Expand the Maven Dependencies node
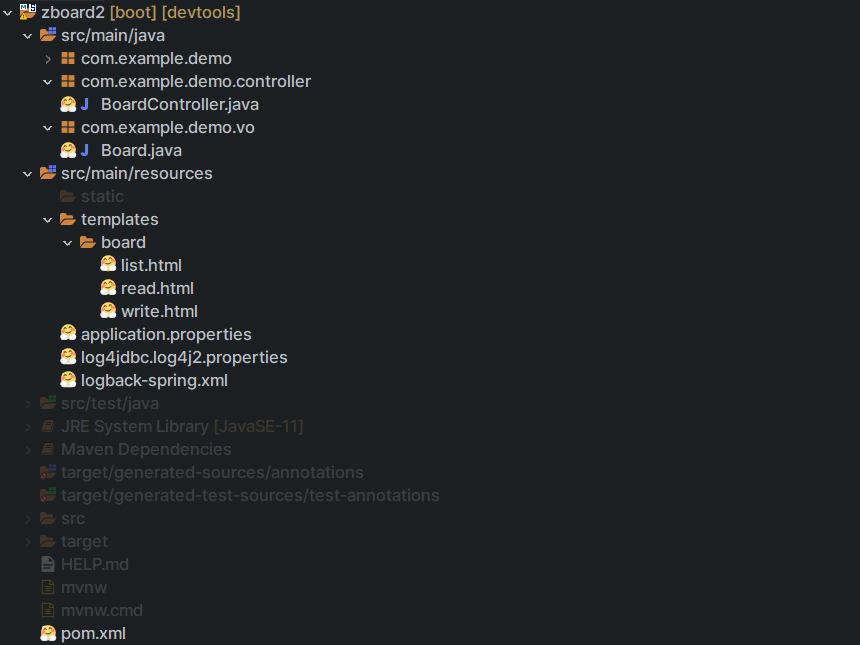The width and height of the screenshot is (860, 645). (27, 450)
